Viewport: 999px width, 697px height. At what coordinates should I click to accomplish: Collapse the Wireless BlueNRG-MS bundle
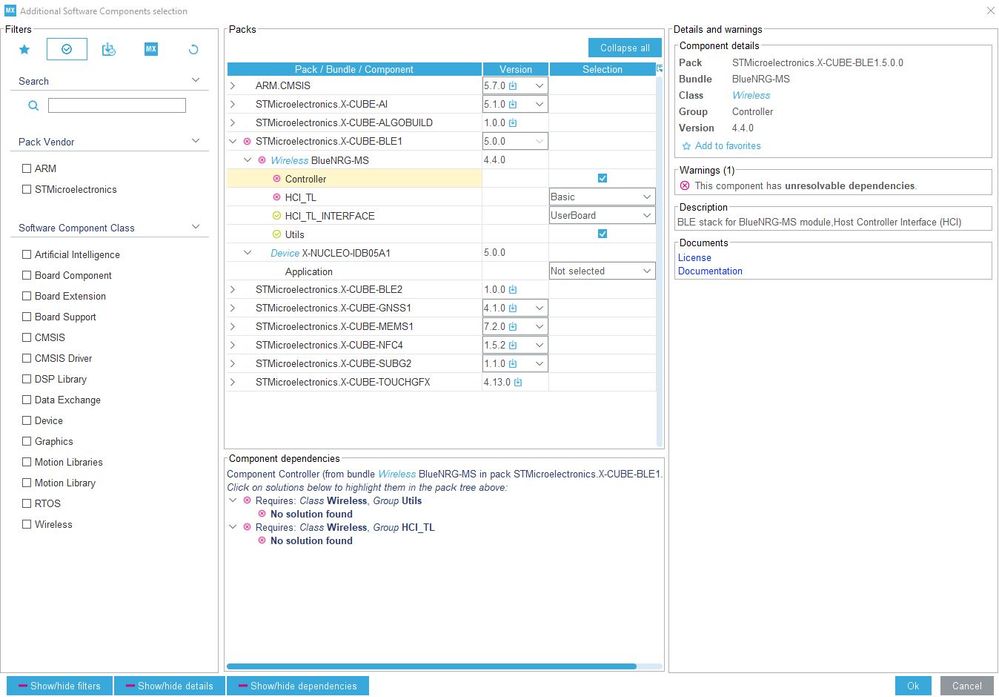(x=248, y=161)
